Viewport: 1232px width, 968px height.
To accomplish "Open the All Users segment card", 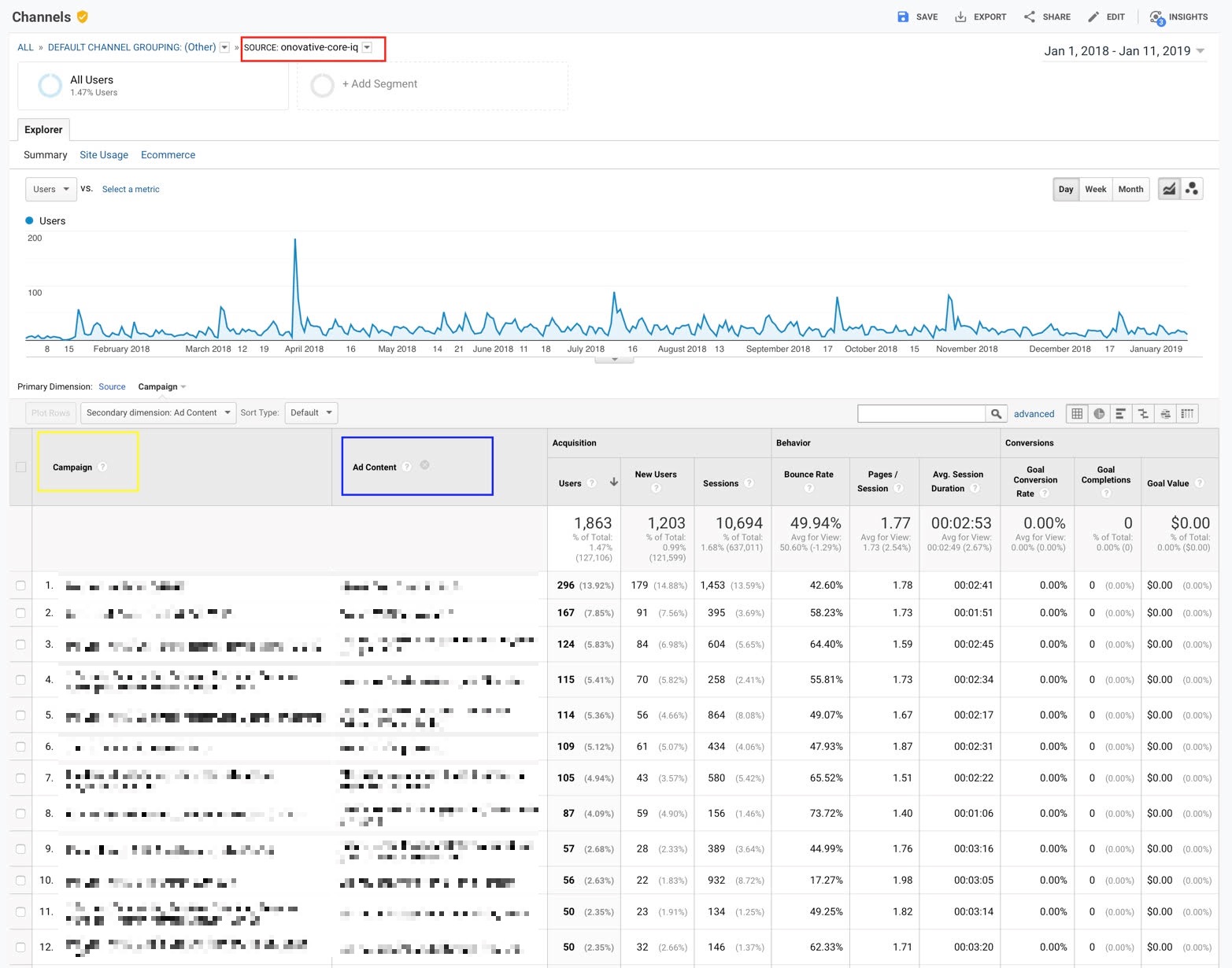I will pyautogui.click(x=154, y=85).
